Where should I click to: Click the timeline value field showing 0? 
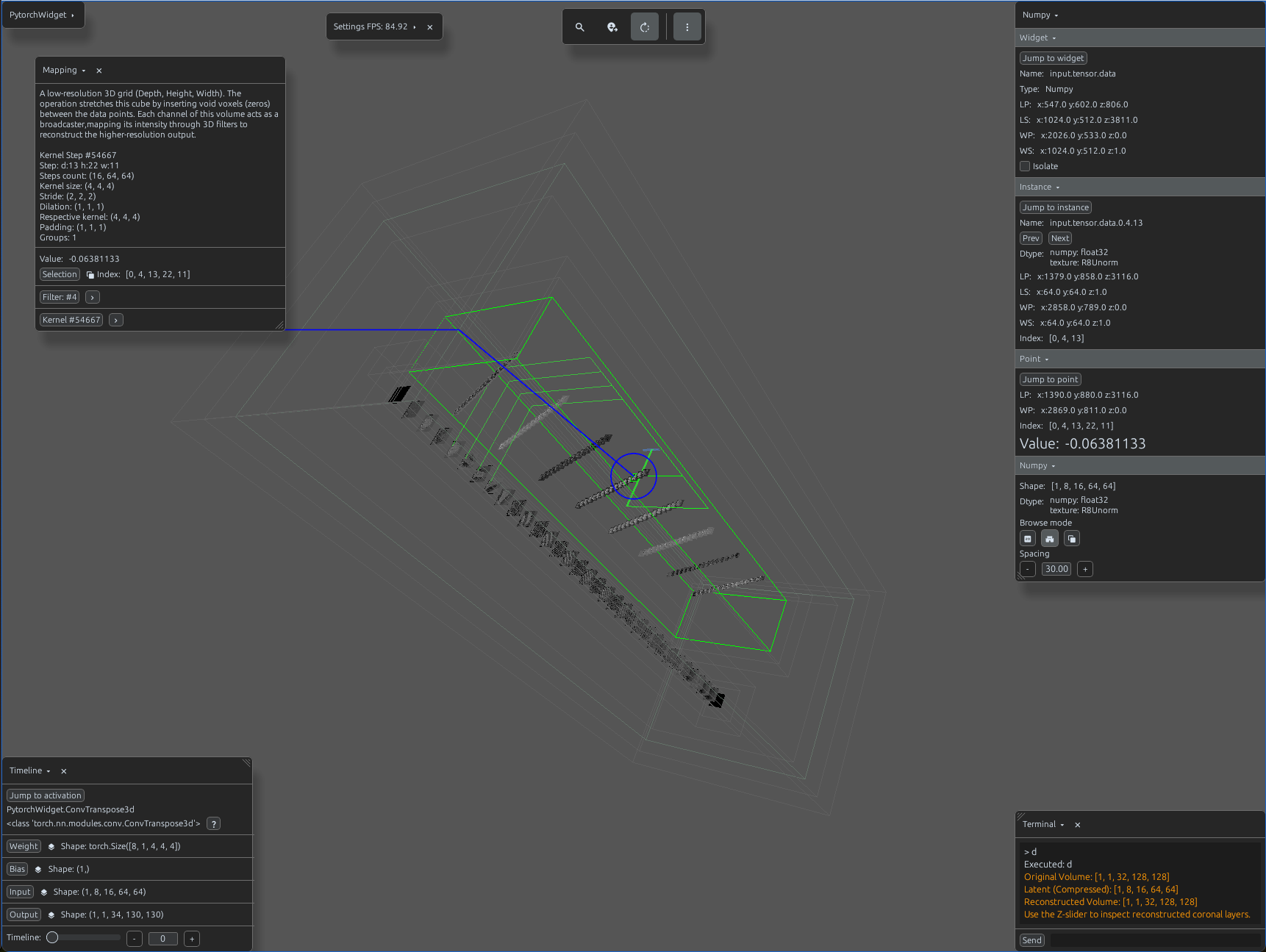tap(163, 939)
